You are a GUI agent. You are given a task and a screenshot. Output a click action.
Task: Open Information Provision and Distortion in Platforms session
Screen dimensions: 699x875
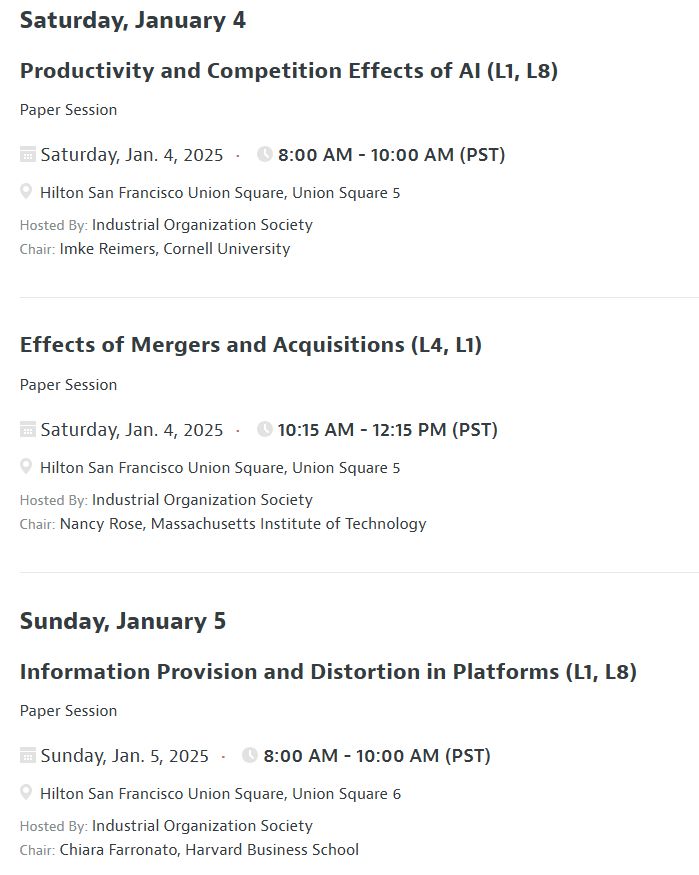pyautogui.click(x=329, y=671)
